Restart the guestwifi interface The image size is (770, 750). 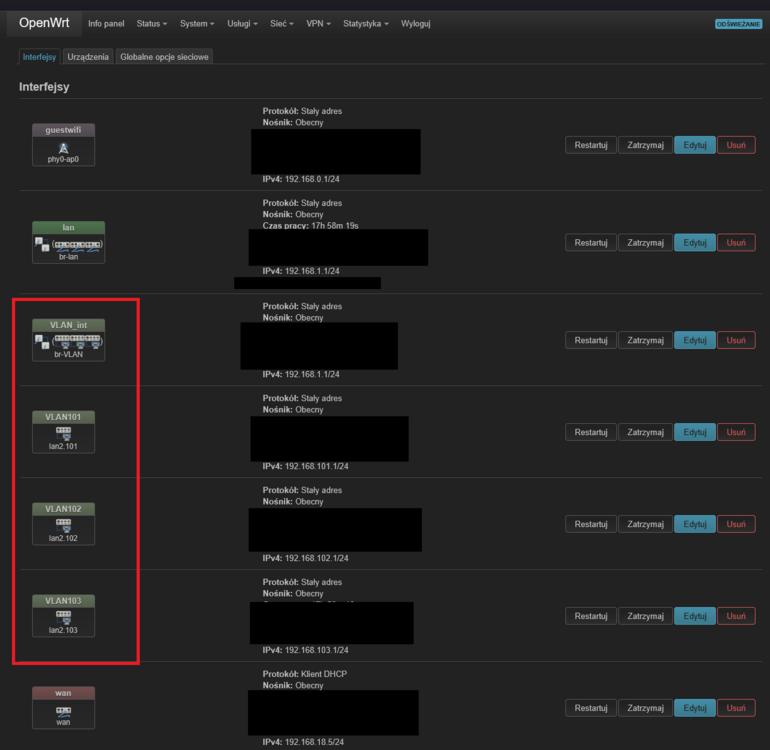click(591, 145)
